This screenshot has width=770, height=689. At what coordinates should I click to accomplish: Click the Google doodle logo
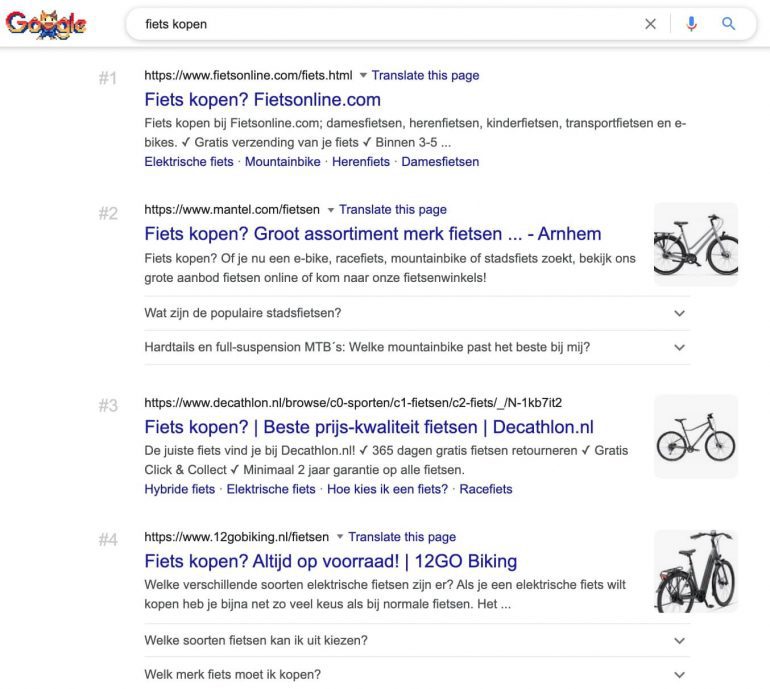46,25
